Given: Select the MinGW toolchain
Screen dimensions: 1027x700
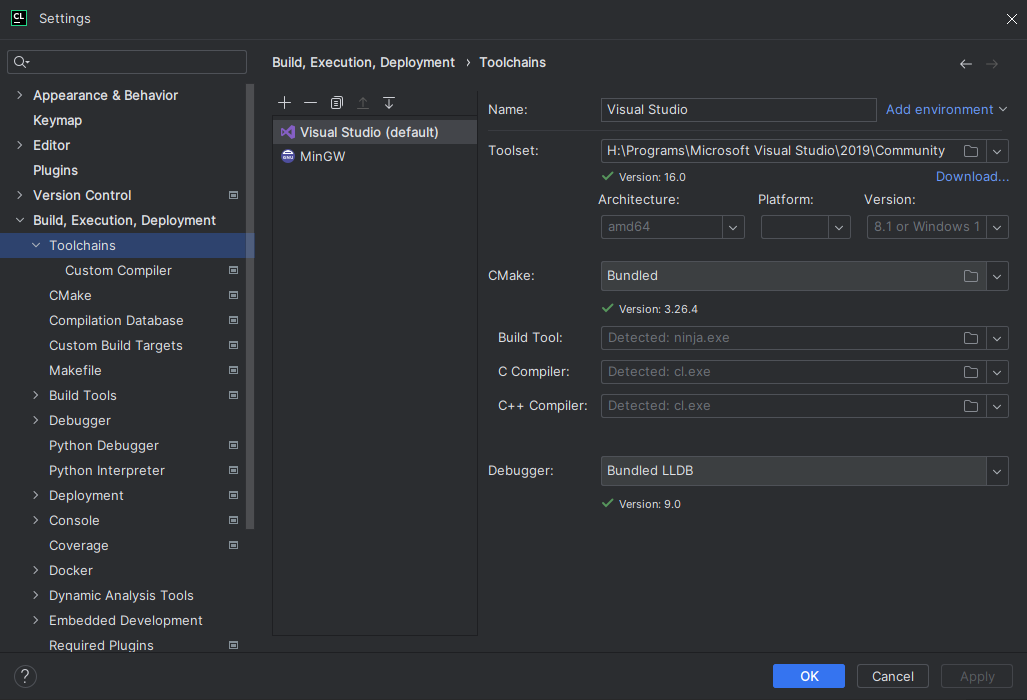Looking at the screenshot, I should click(x=320, y=156).
